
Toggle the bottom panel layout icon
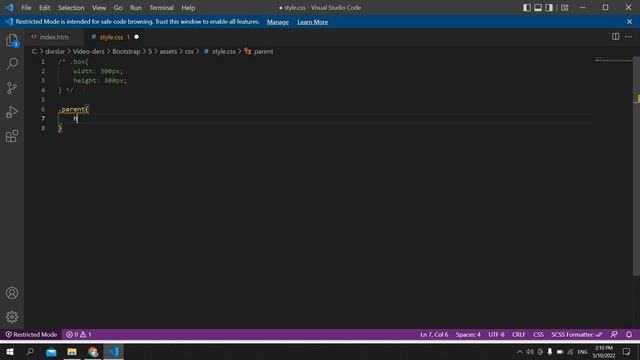tap(538, 8)
